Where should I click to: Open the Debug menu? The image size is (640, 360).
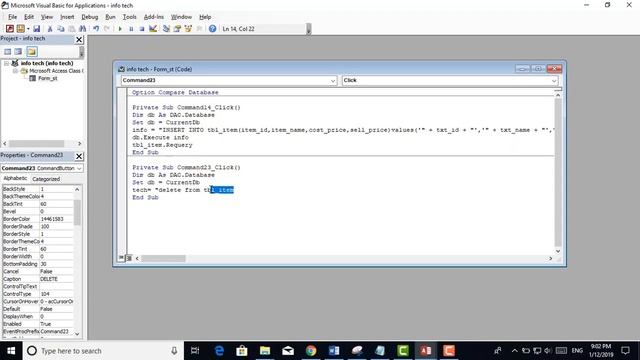click(90, 17)
